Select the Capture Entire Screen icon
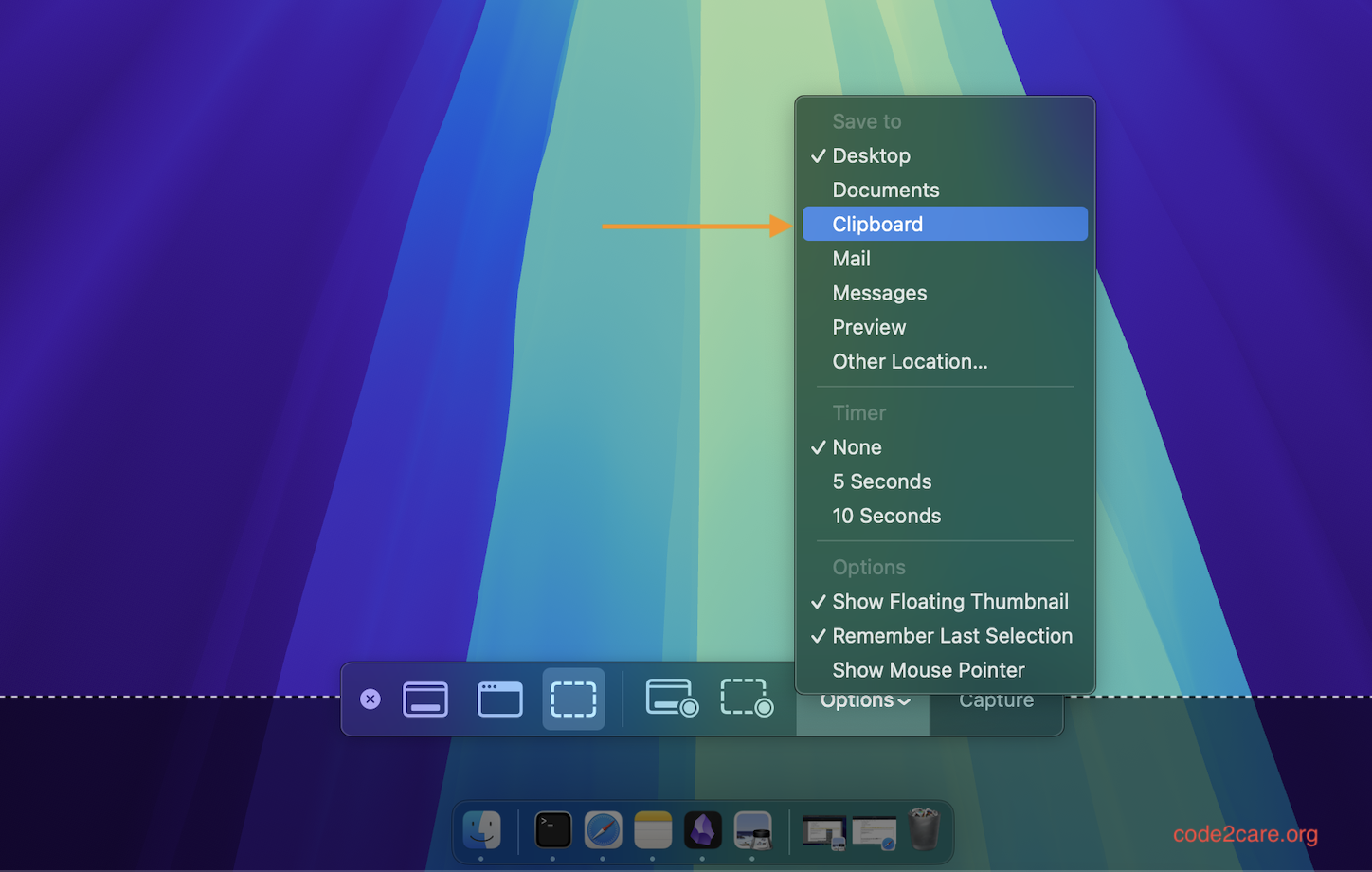This screenshot has width=1372, height=872. (425, 699)
